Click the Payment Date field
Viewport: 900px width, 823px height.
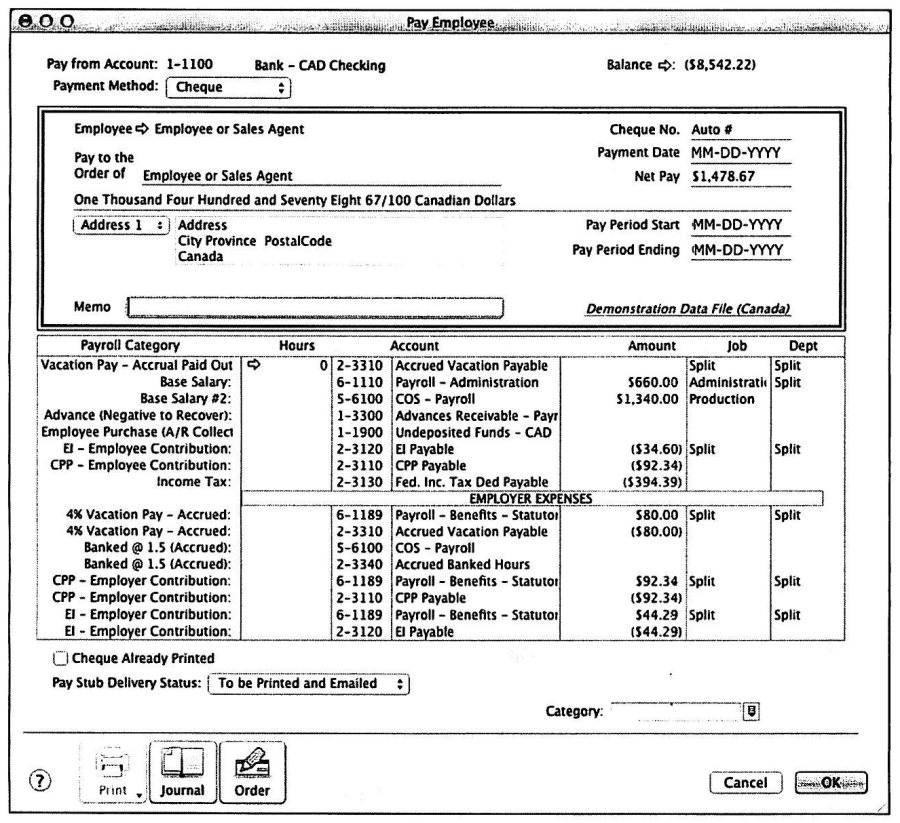740,153
